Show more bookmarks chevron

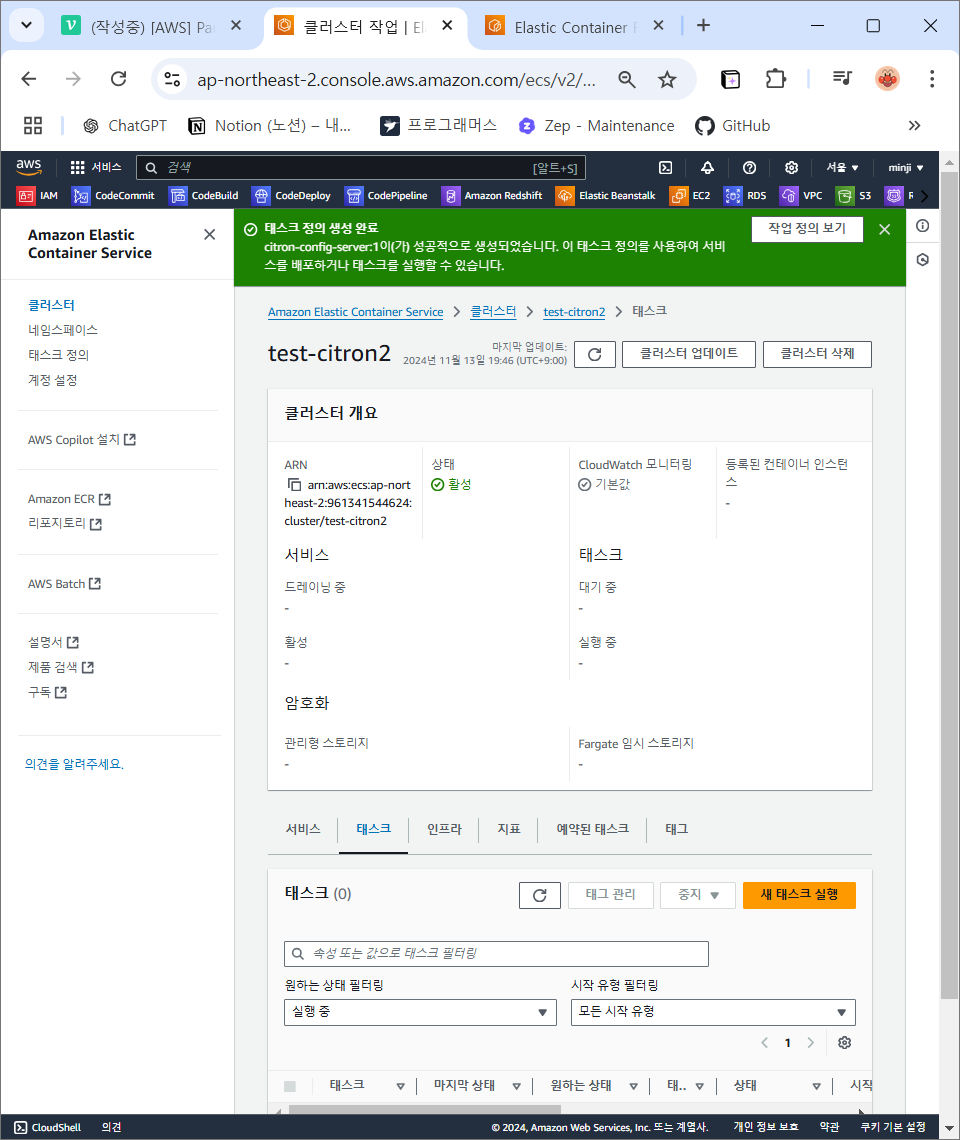pos(914,126)
